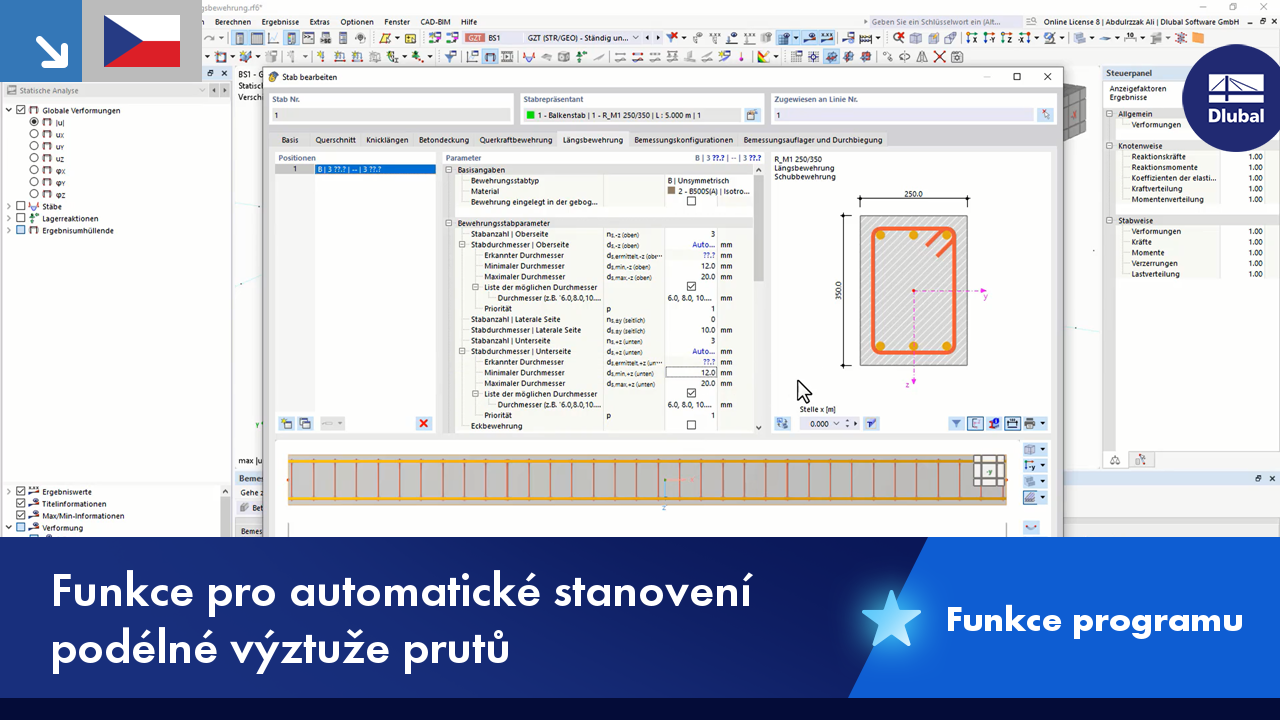The height and width of the screenshot is (720, 1280).
Task: Click the sync icon left of Stelle x field
Action: coord(782,424)
